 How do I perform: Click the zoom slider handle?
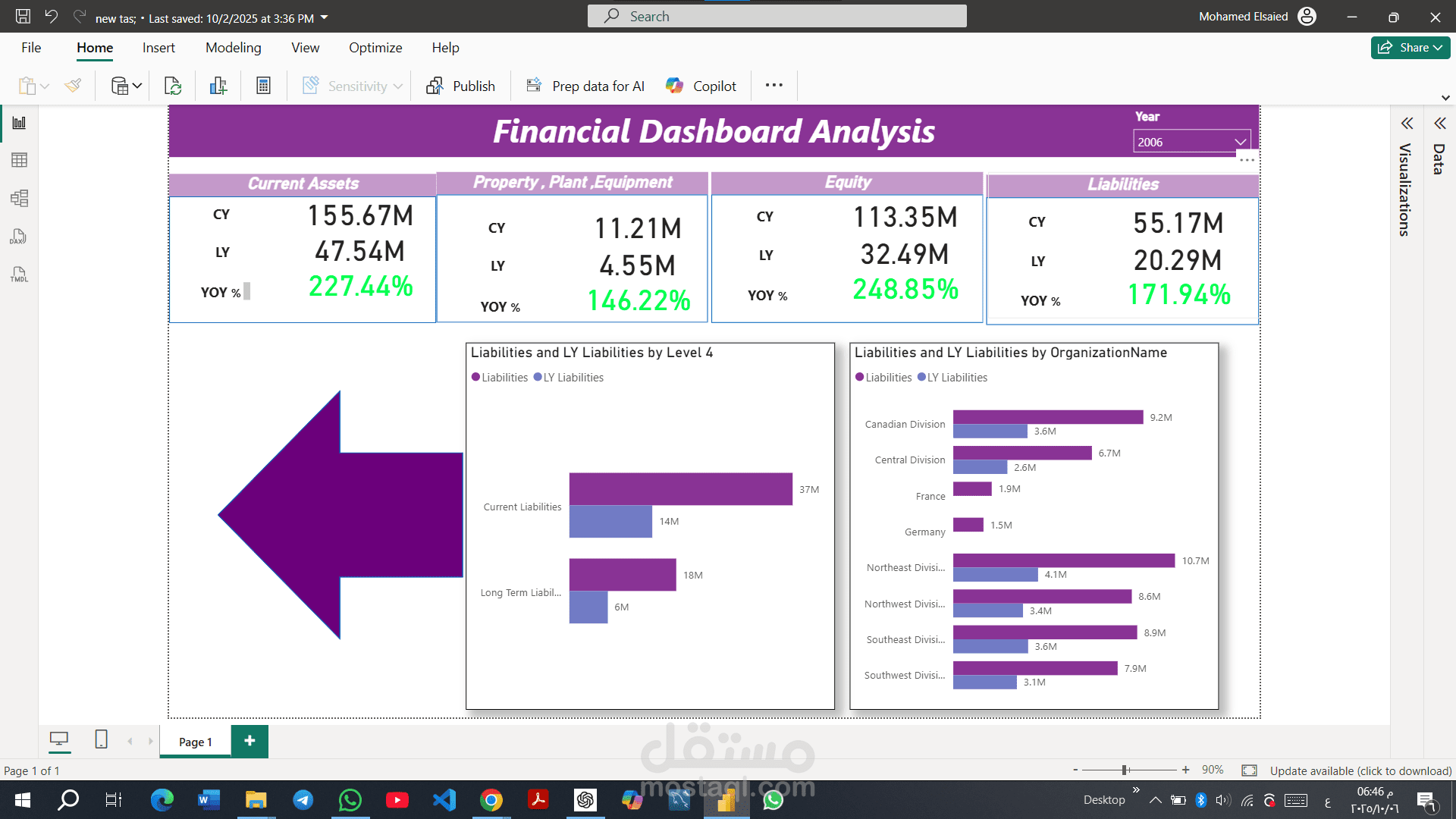tap(1125, 770)
